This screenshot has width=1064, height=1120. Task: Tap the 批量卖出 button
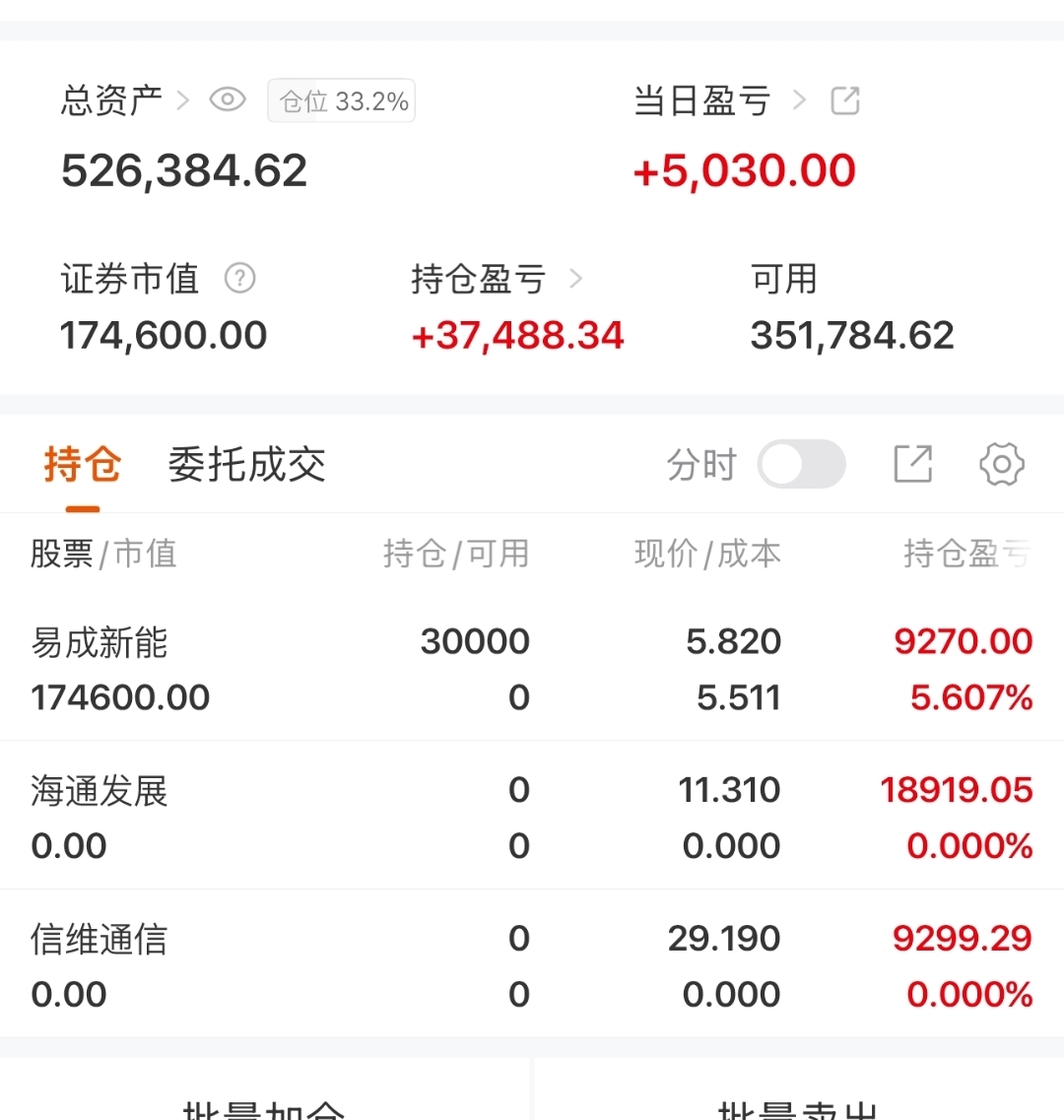coord(798,1103)
